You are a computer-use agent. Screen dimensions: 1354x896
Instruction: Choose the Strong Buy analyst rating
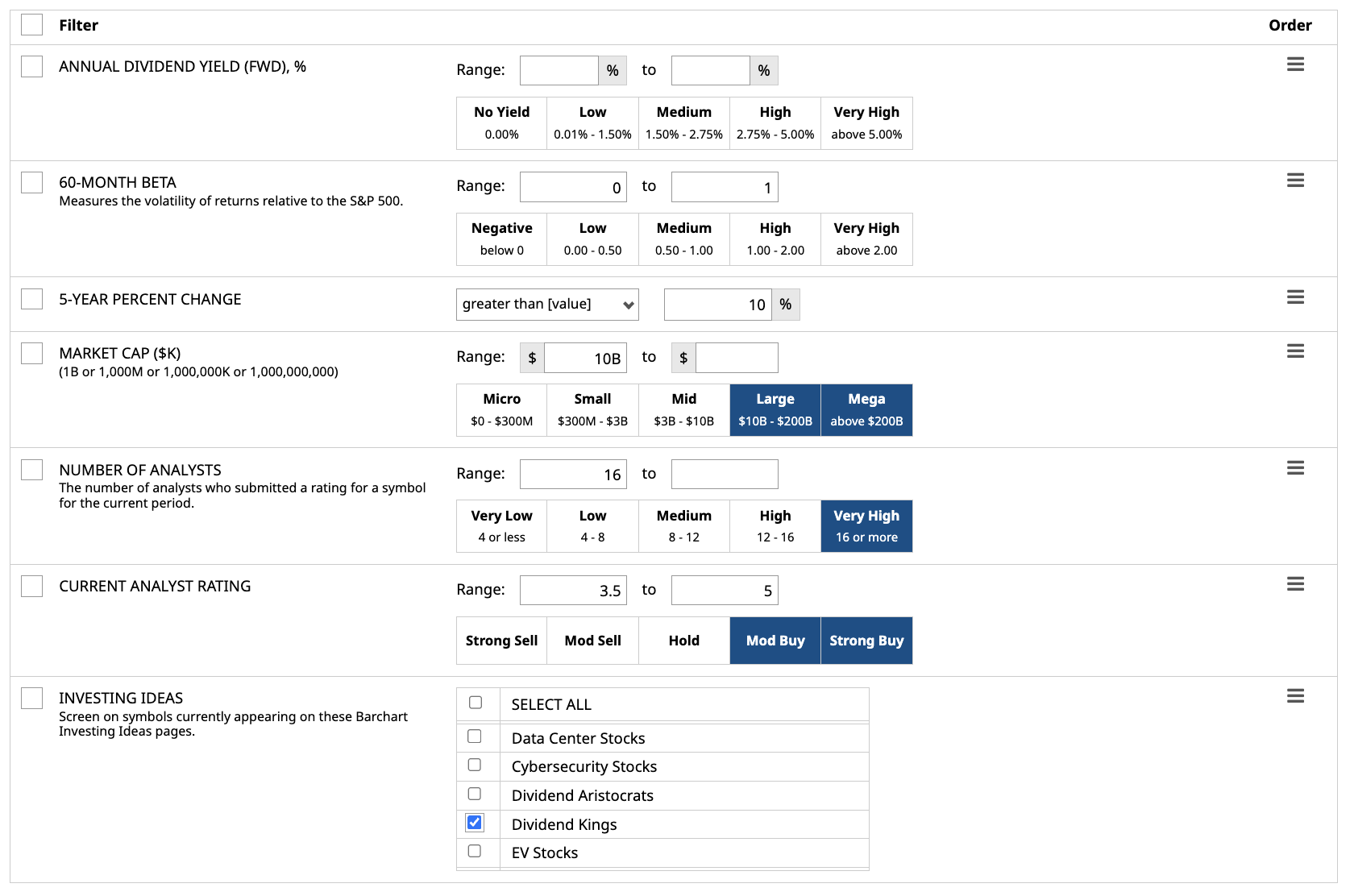coord(866,641)
